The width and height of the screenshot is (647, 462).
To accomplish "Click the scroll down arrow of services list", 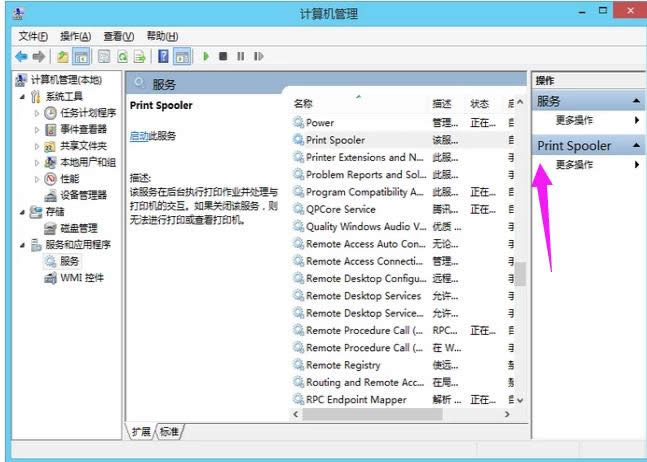I will (520, 400).
